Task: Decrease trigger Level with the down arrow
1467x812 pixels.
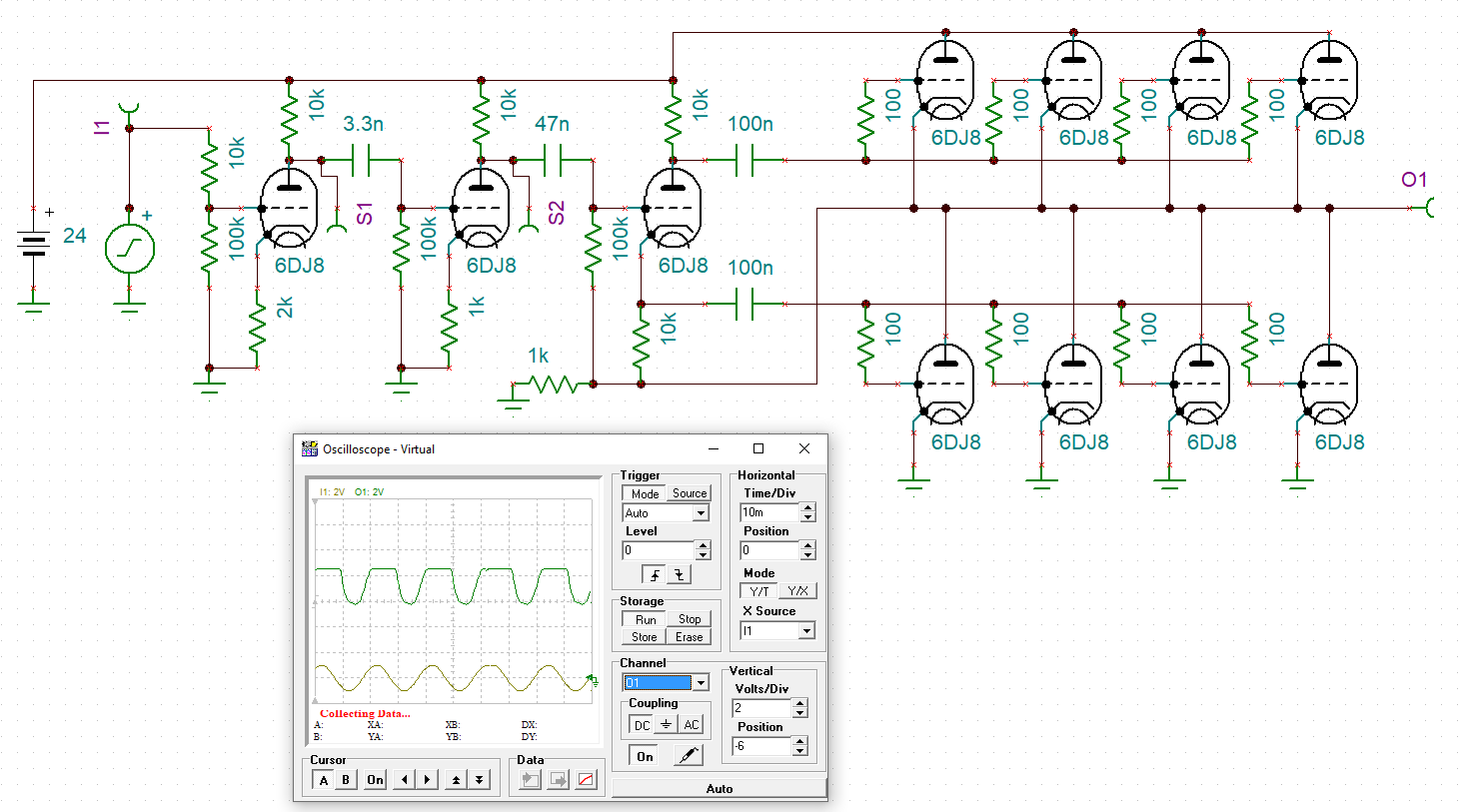Action: pos(703,555)
